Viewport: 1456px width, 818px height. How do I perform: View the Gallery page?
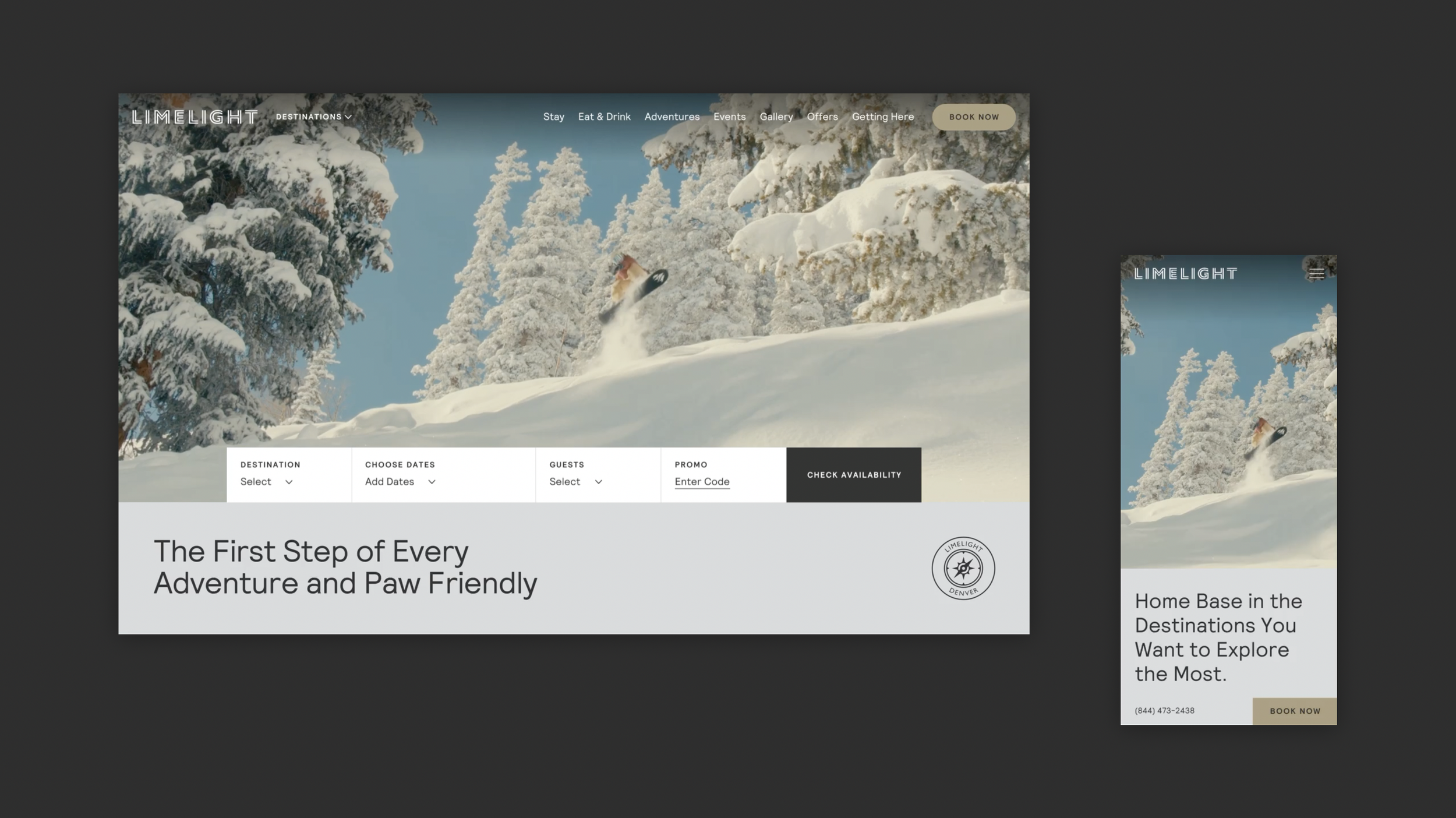pyautogui.click(x=776, y=117)
